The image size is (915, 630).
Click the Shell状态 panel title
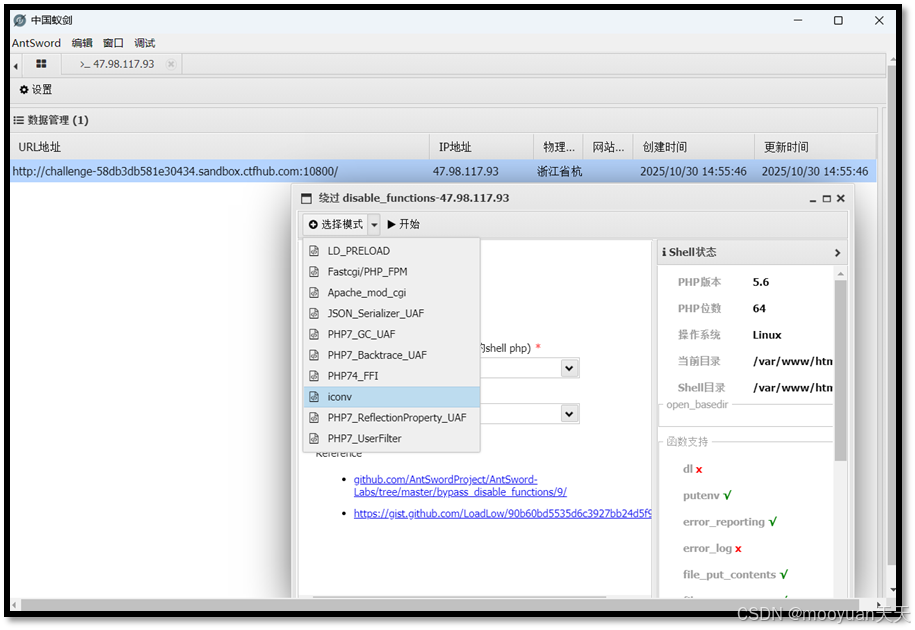coord(689,252)
